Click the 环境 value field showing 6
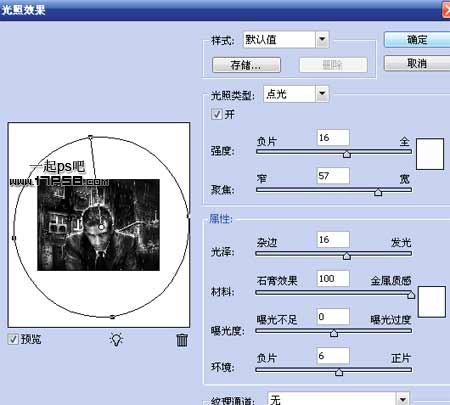Image resolution: width=450 pixels, height=405 pixels. 333,356
